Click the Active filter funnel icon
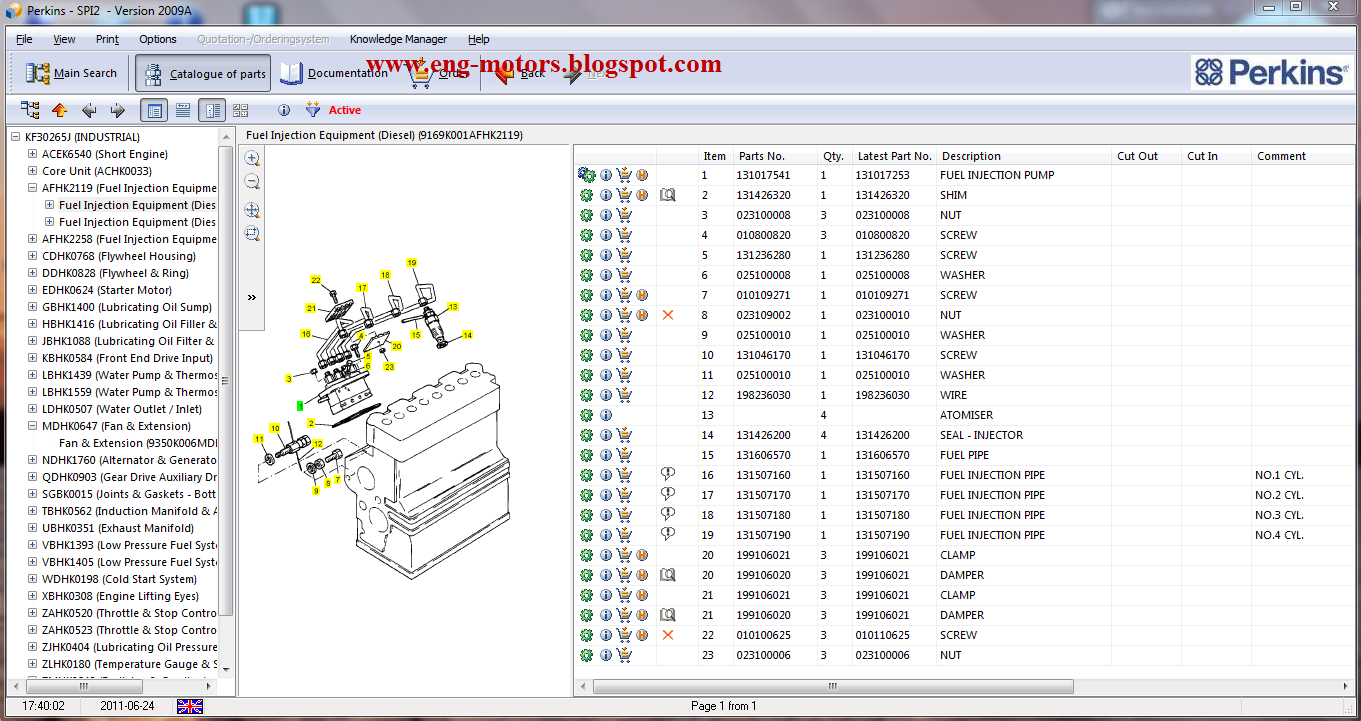This screenshot has width=1361, height=721. click(x=313, y=110)
